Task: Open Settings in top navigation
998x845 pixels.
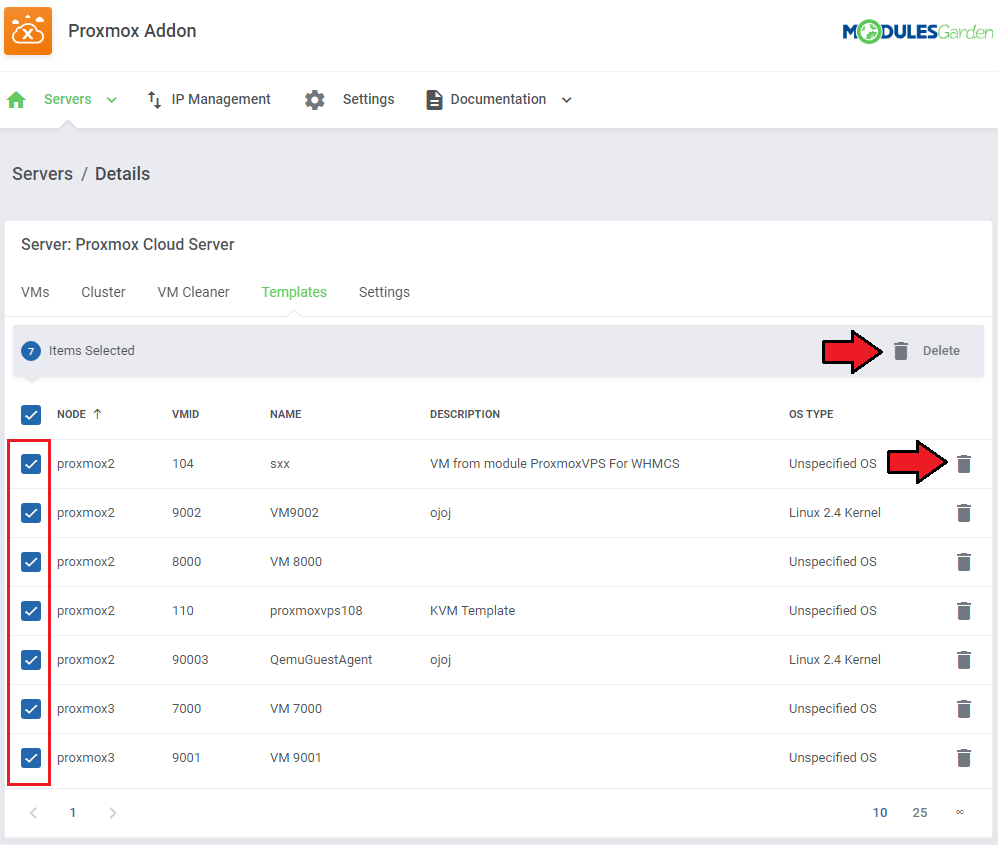Action: click(x=369, y=99)
